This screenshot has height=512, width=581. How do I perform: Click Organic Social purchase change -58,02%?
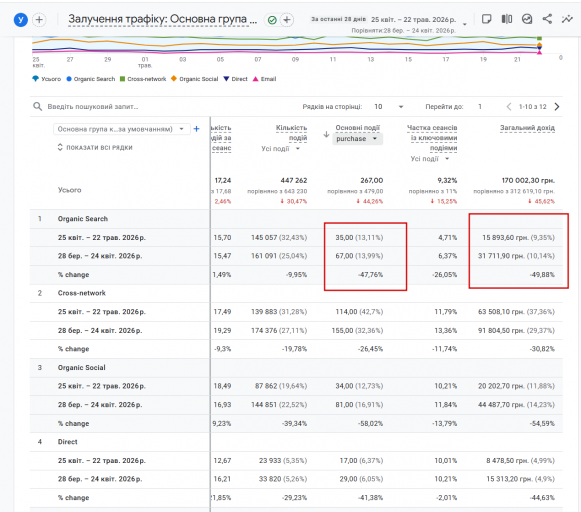click(371, 423)
